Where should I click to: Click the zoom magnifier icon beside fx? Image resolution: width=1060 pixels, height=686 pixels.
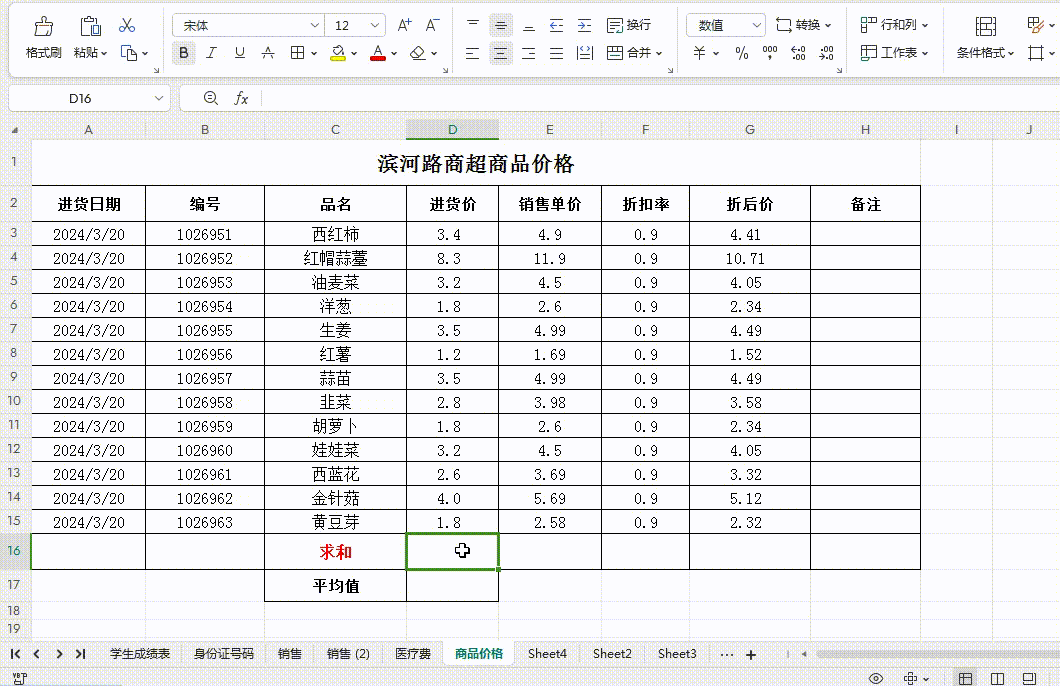211,98
